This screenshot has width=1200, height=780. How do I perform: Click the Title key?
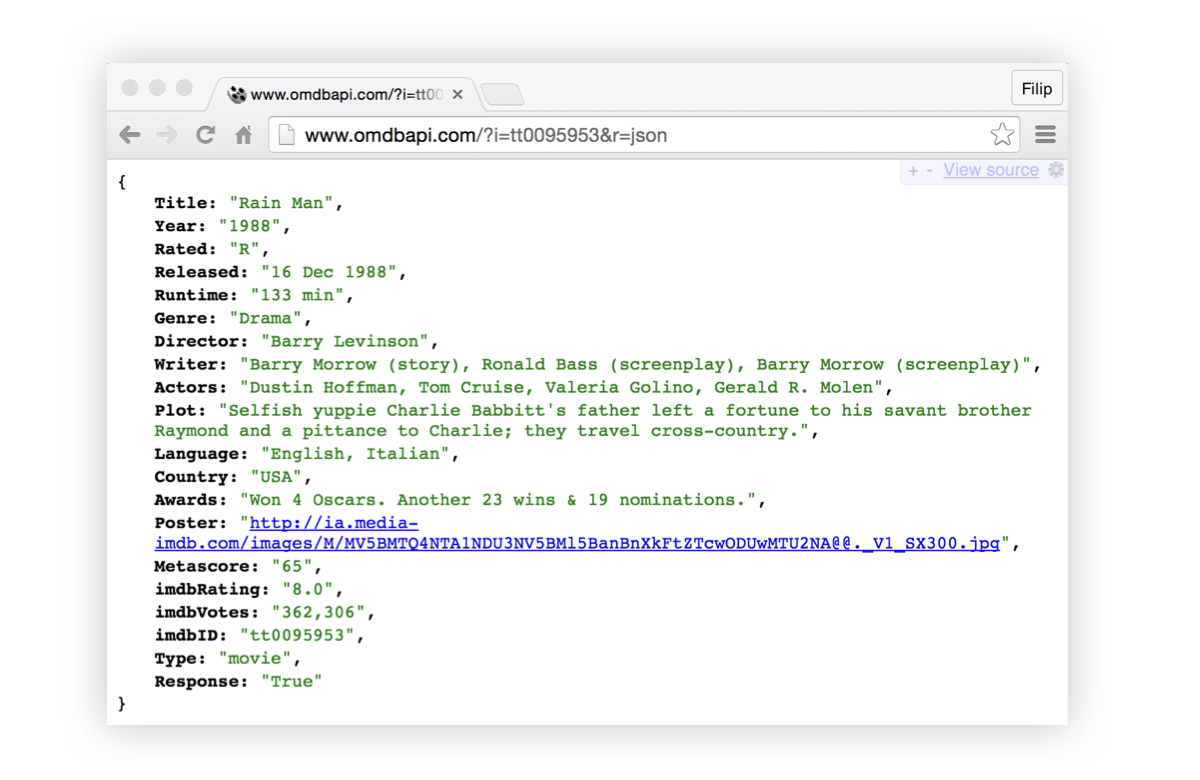(186, 203)
